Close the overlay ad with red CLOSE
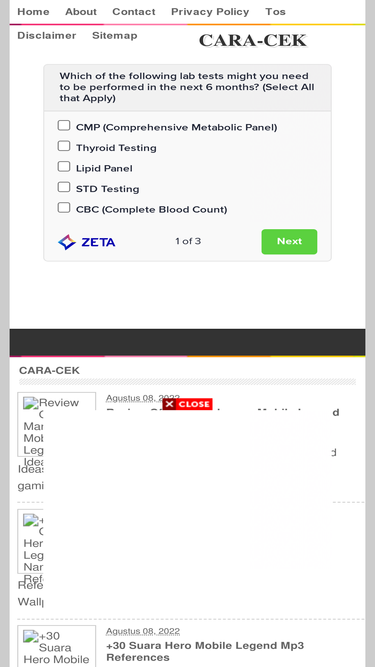The image size is (375, 667). [x=187, y=404]
